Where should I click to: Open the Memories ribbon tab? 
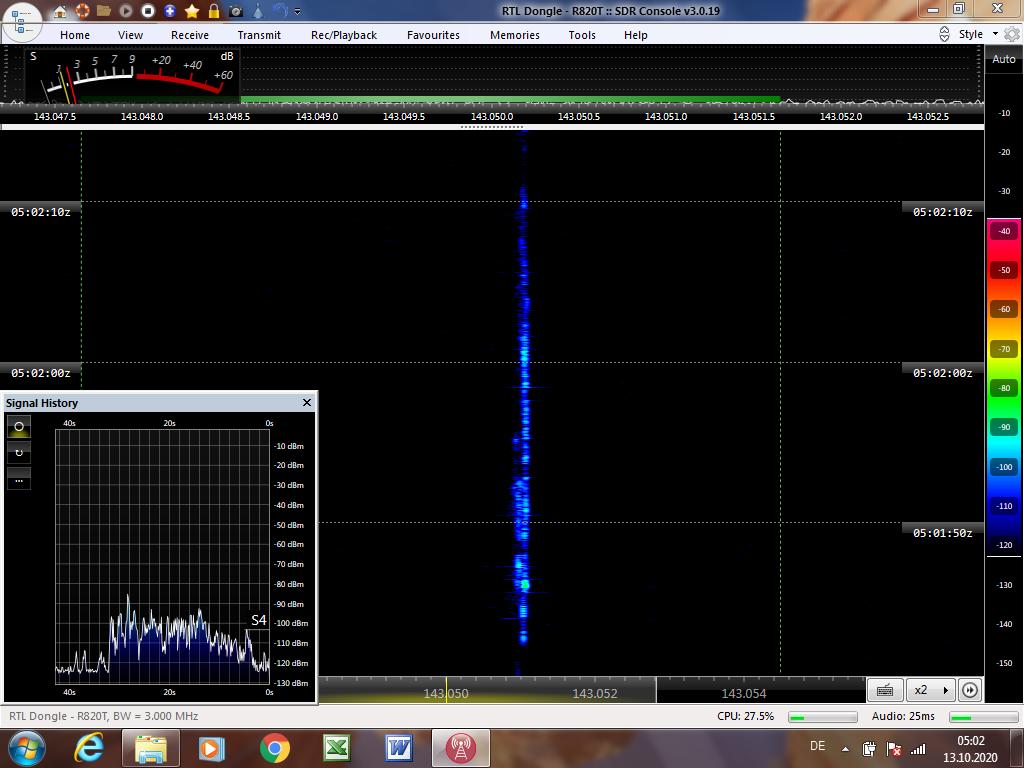pyautogui.click(x=515, y=35)
